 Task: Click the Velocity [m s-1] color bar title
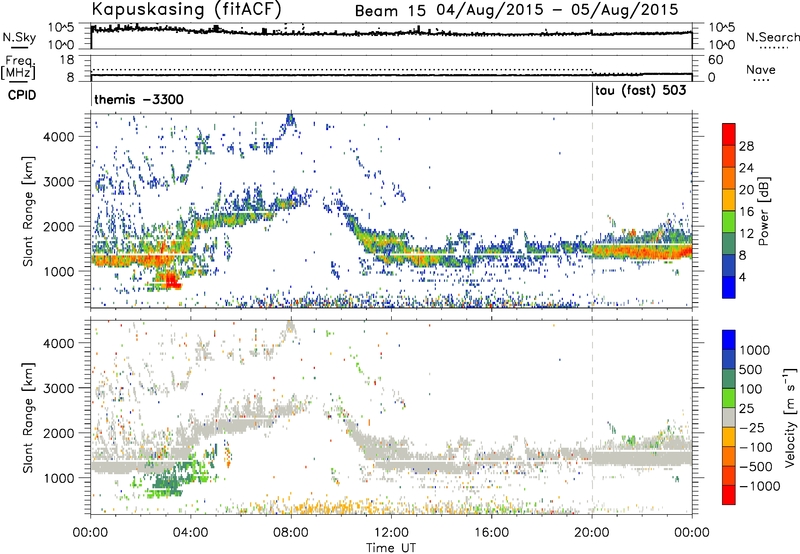(x=790, y=418)
